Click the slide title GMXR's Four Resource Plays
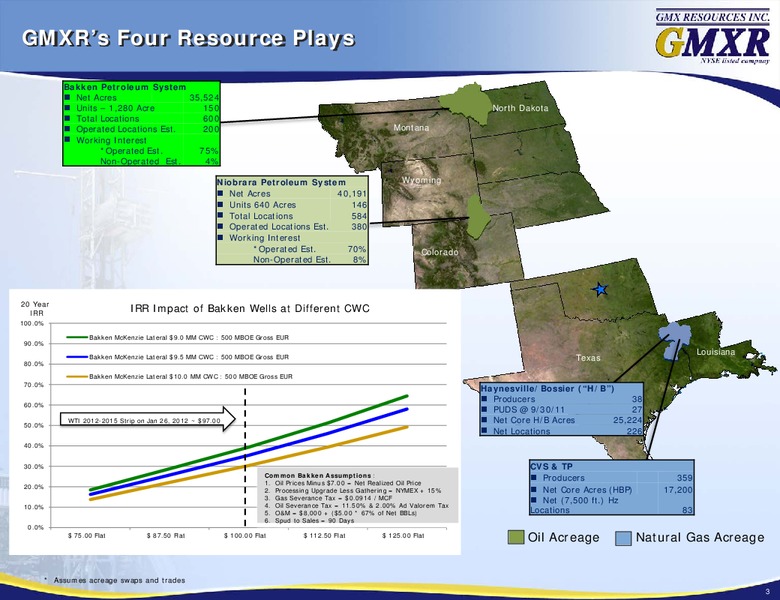Image resolution: width=780 pixels, height=600 pixels. click(x=189, y=38)
